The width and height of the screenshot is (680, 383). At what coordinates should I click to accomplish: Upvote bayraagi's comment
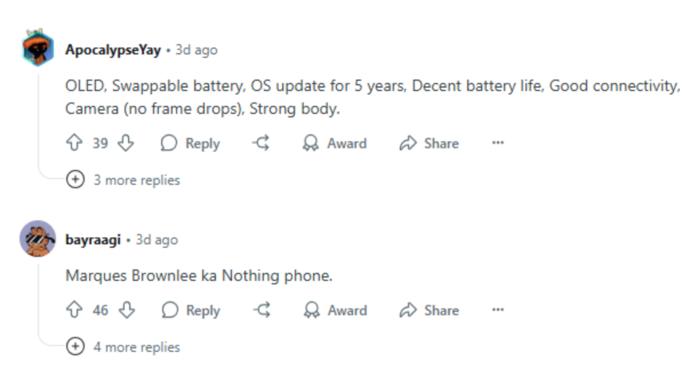(74, 310)
